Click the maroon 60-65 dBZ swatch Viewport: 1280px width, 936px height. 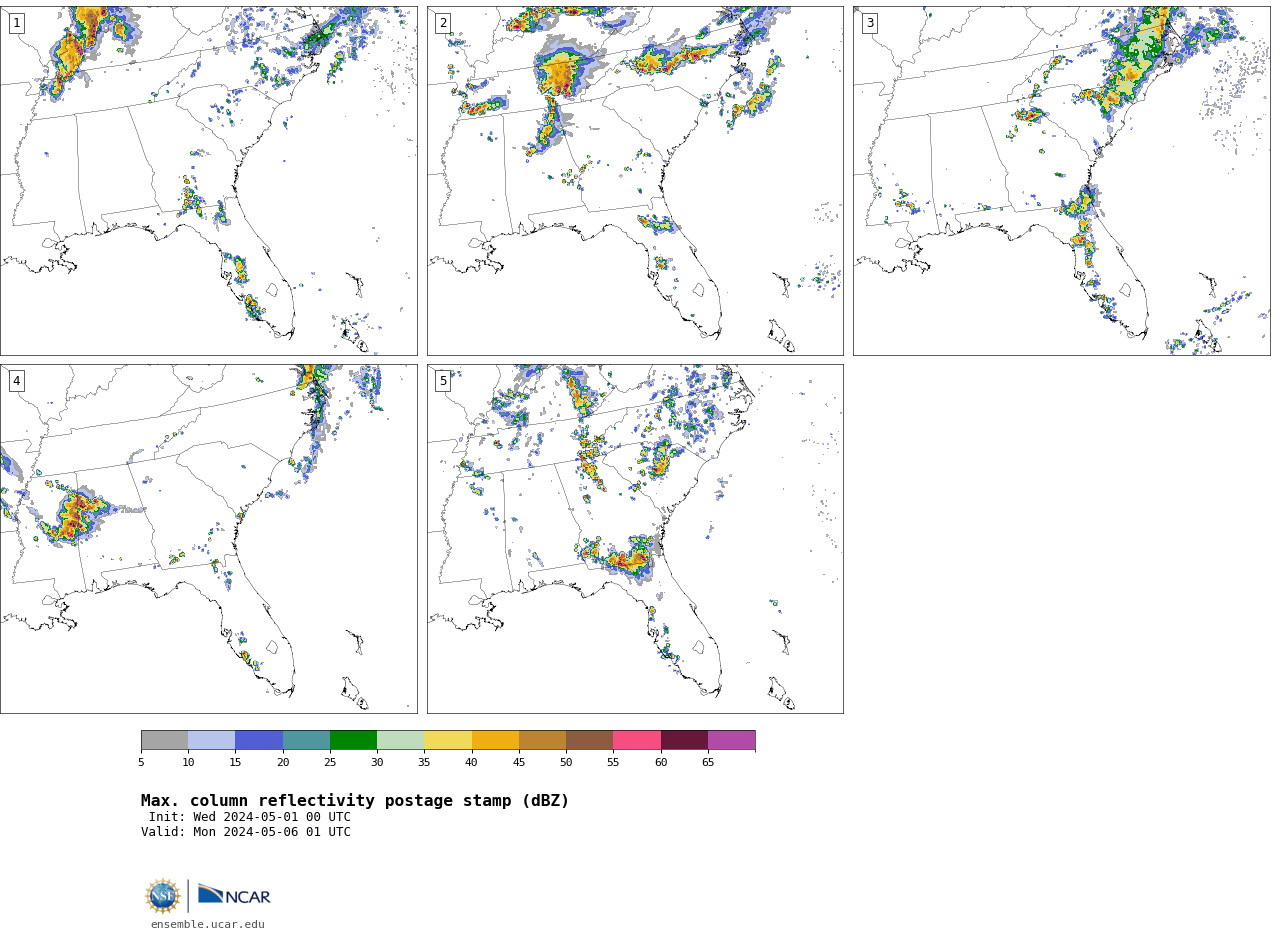[684, 740]
